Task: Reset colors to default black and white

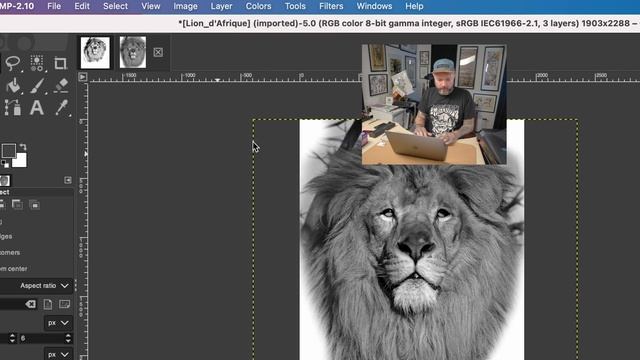Action: tap(5, 164)
